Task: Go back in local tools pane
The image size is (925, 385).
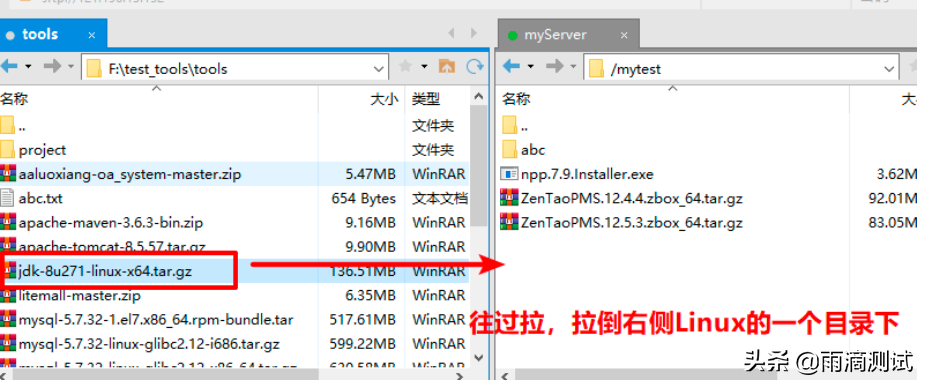Action: pos(9,67)
